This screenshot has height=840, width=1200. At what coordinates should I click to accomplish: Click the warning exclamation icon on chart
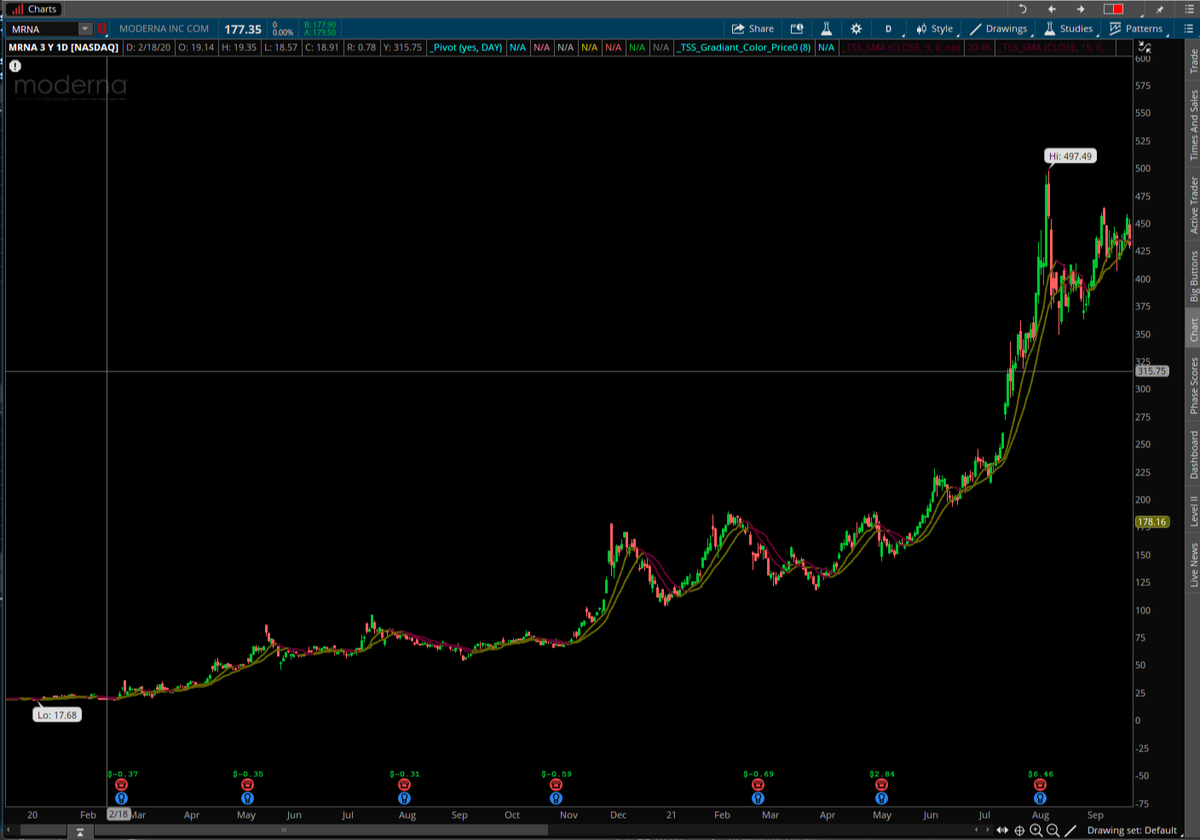[x=15, y=66]
